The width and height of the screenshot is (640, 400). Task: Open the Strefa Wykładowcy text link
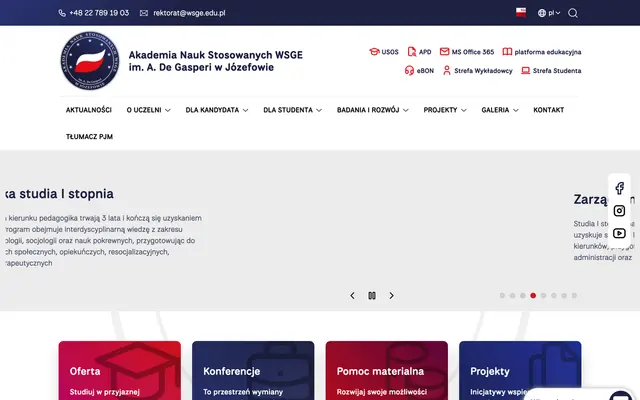[483, 71]
